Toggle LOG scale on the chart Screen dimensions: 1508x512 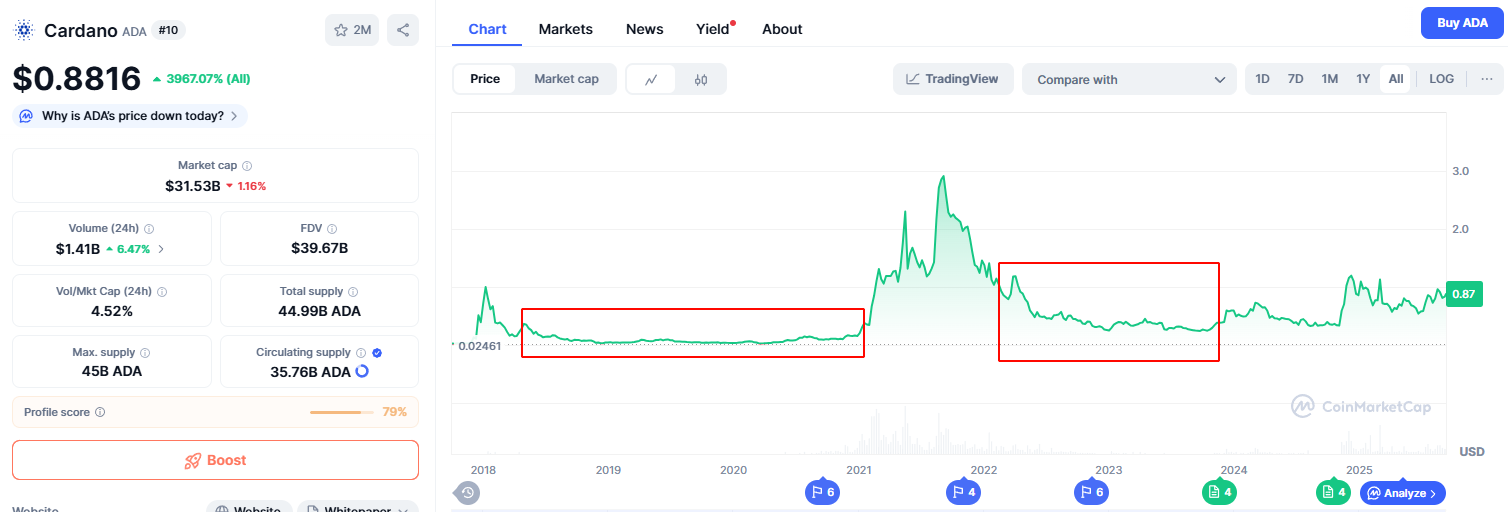coord(1441,79)
